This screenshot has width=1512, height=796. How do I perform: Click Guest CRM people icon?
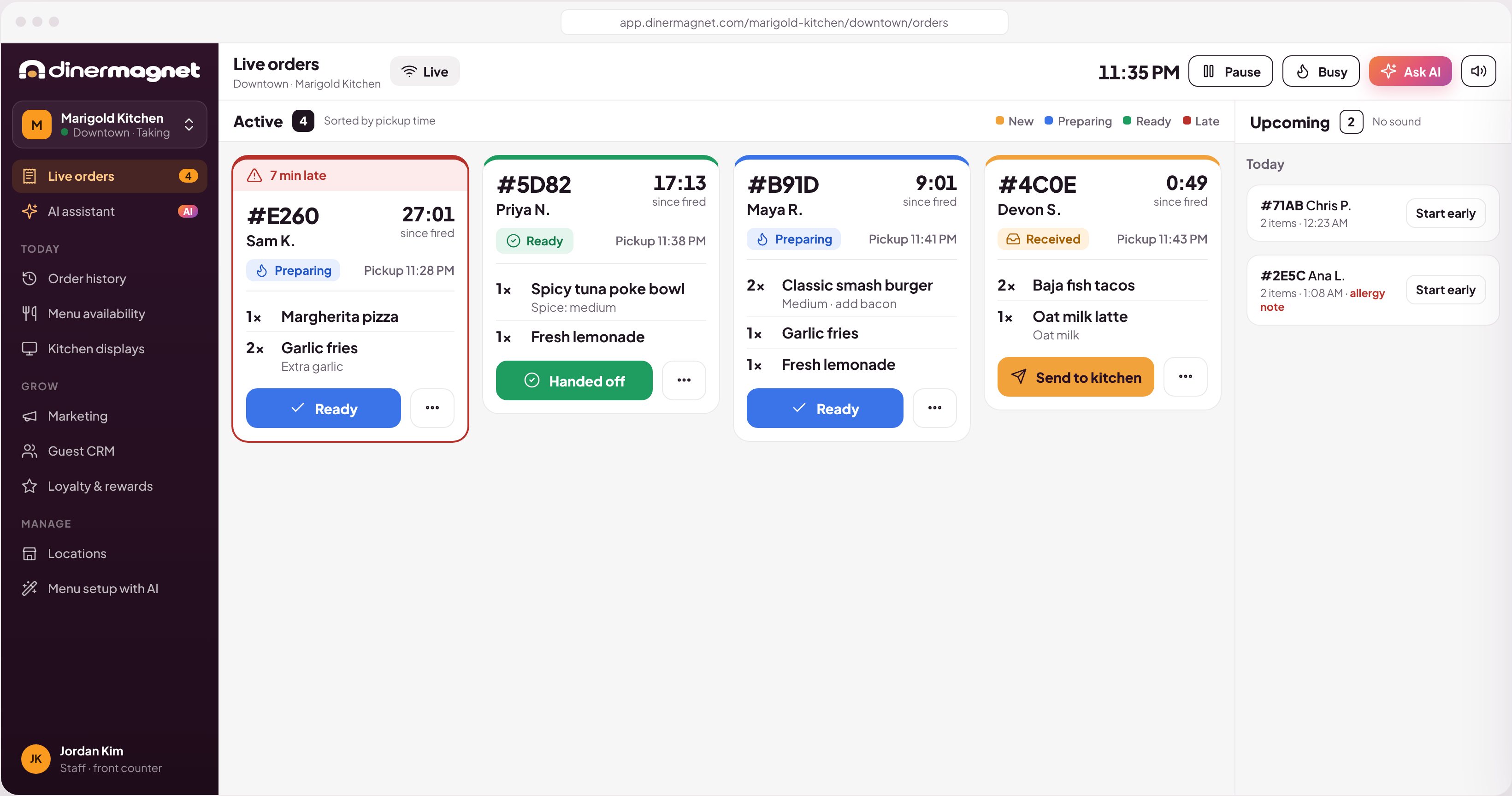(30, 451)
